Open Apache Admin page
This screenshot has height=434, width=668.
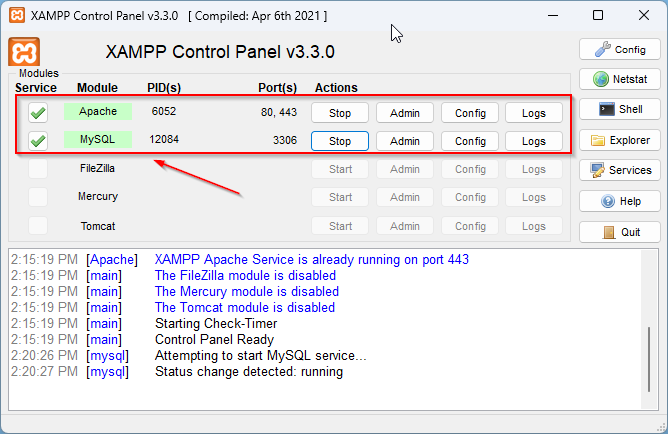coord(405,113)
